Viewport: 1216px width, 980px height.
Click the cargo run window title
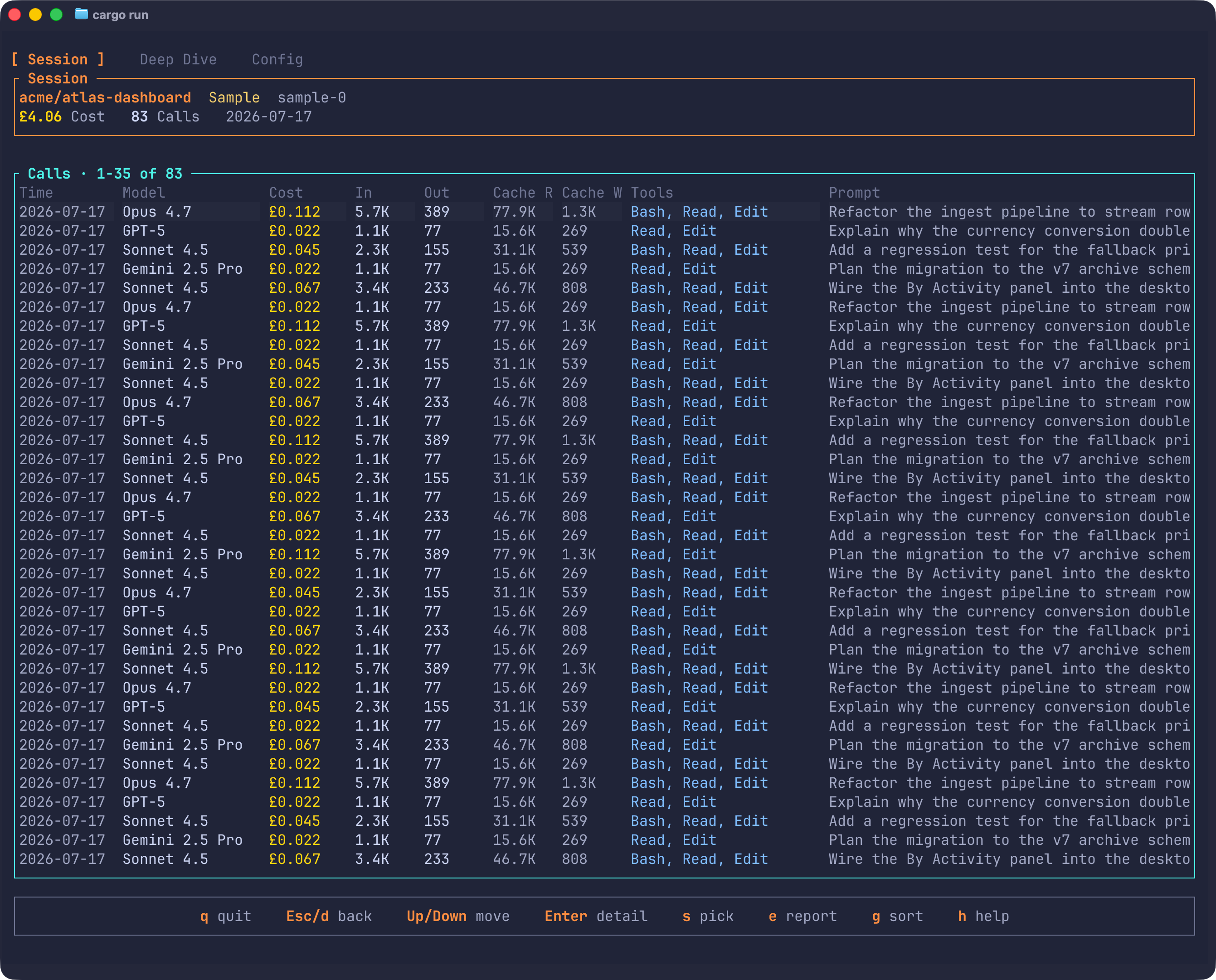(120, 15)
